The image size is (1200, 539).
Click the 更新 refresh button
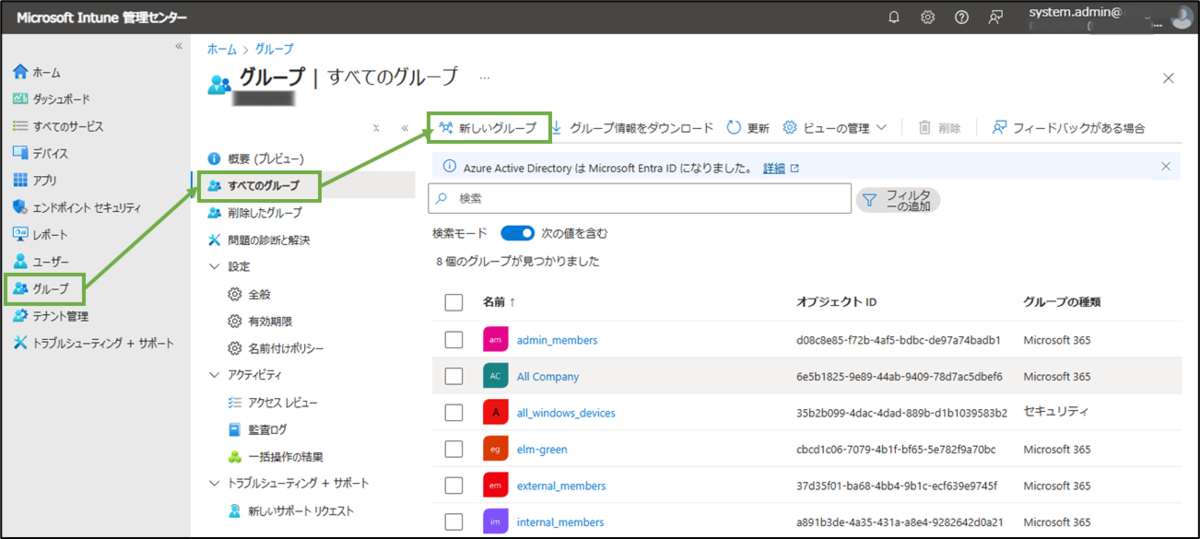pyautogui.click(x=748, y=128)
